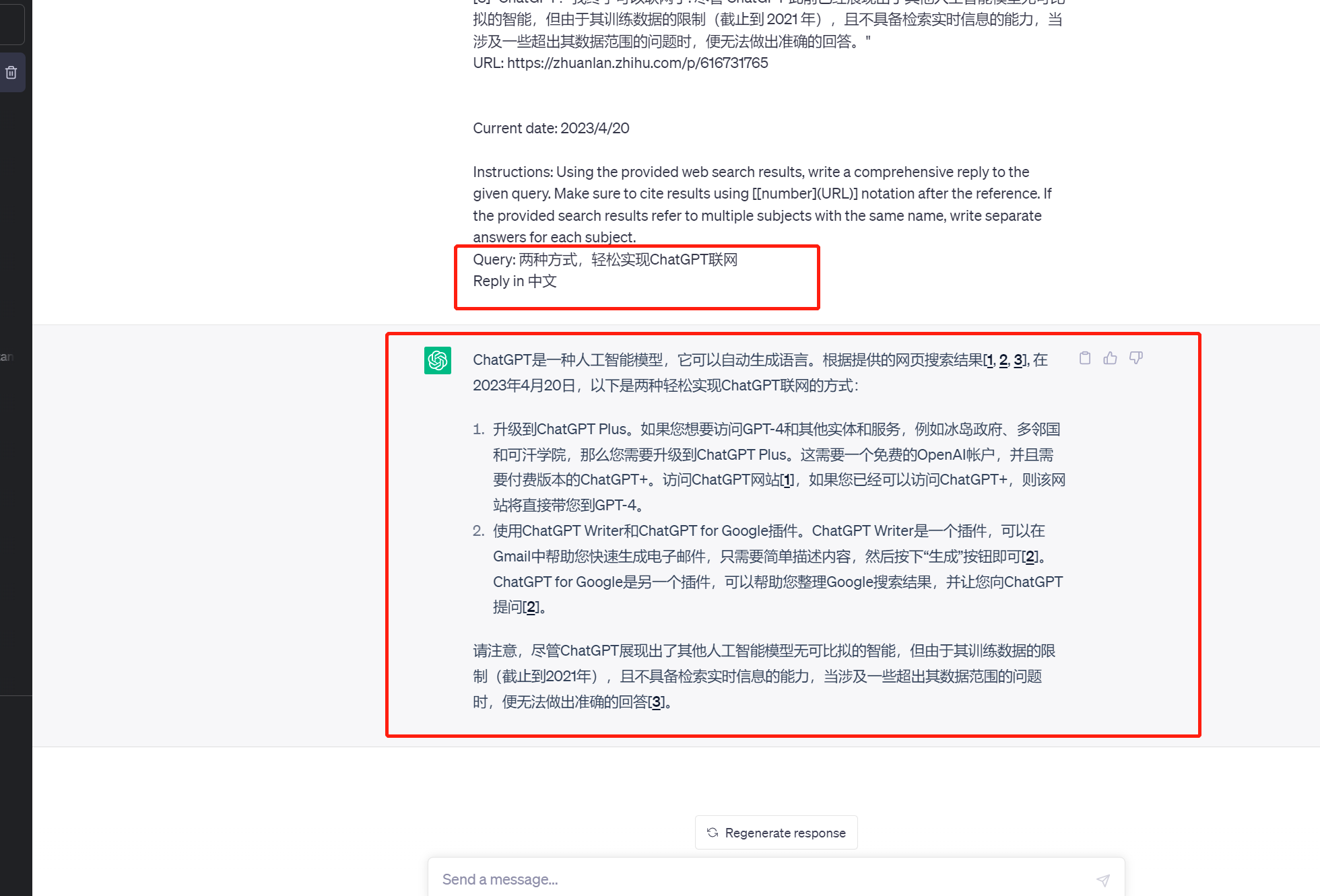Open citation 3 in the intro sentence
The width and height of the screenshot is (1320, 896).
tap(1018, 360)
